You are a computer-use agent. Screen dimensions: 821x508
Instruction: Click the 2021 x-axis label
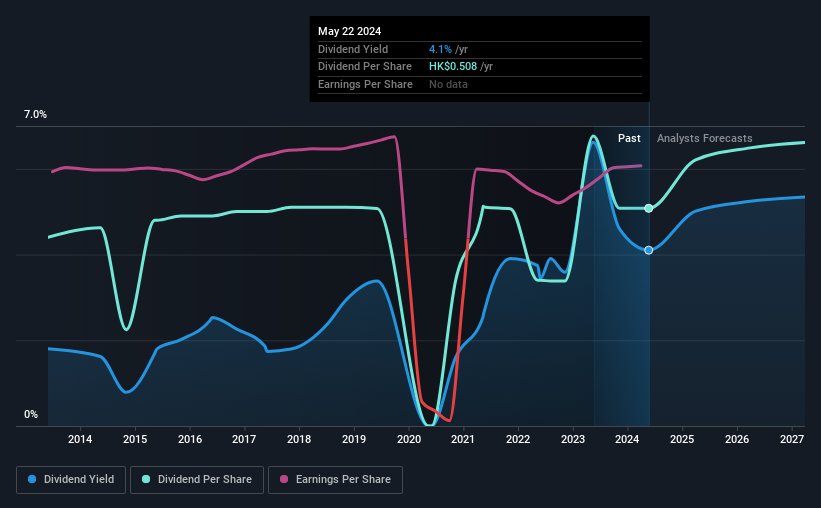pyautogui.click(x=463, y=439)
